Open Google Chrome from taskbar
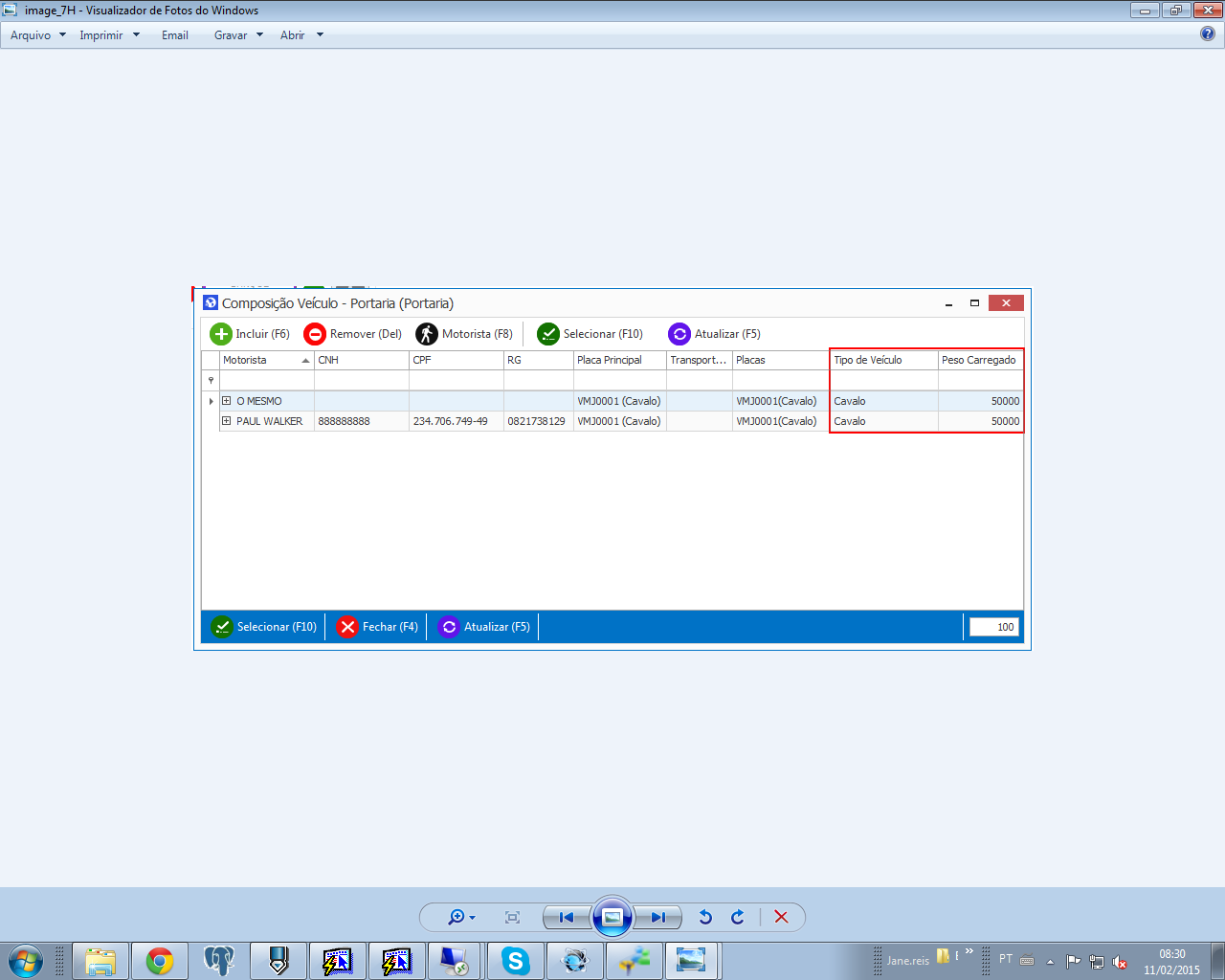Screen dimensions: 1225x980 160,961
